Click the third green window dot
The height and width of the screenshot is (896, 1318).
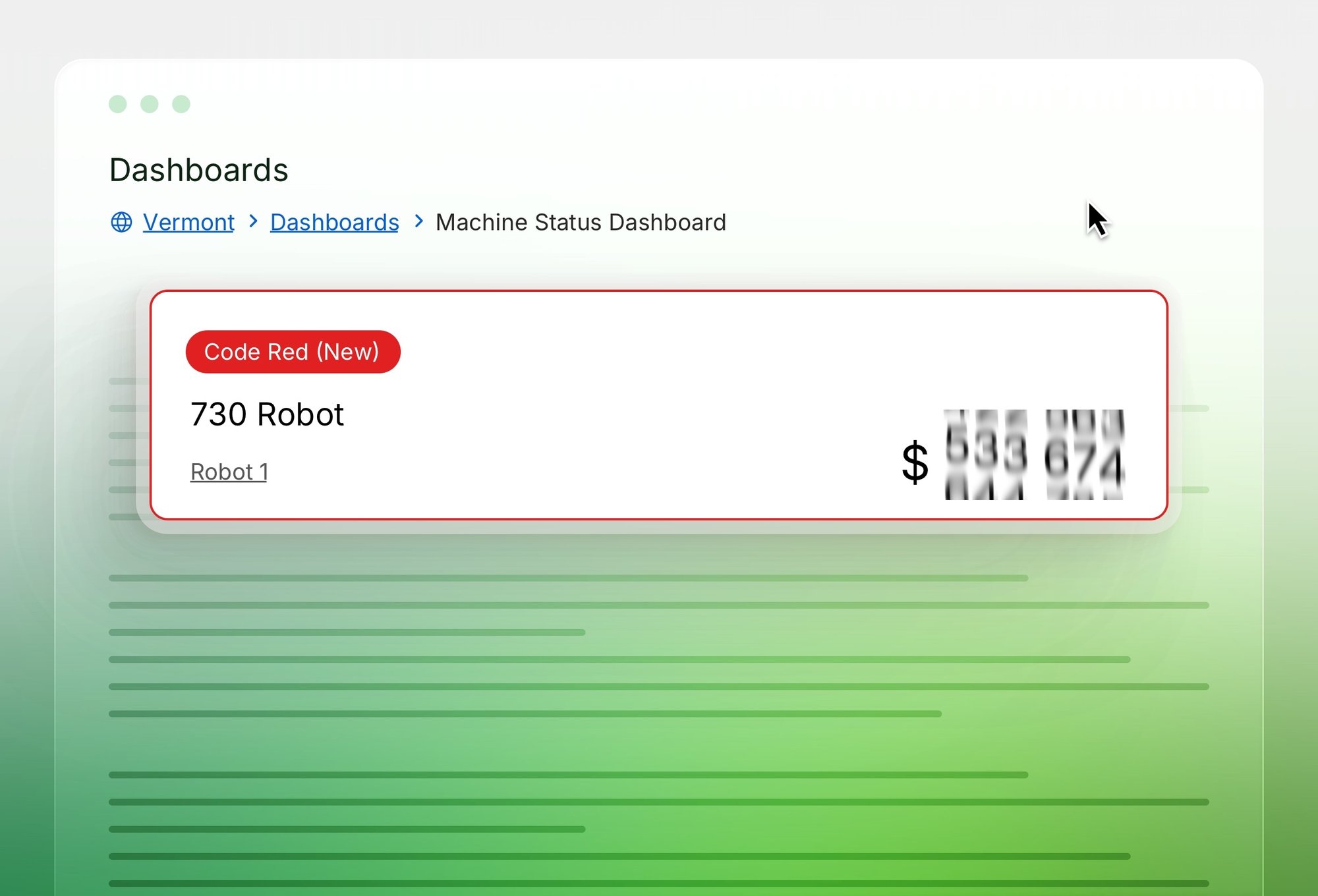coord(181,104)
